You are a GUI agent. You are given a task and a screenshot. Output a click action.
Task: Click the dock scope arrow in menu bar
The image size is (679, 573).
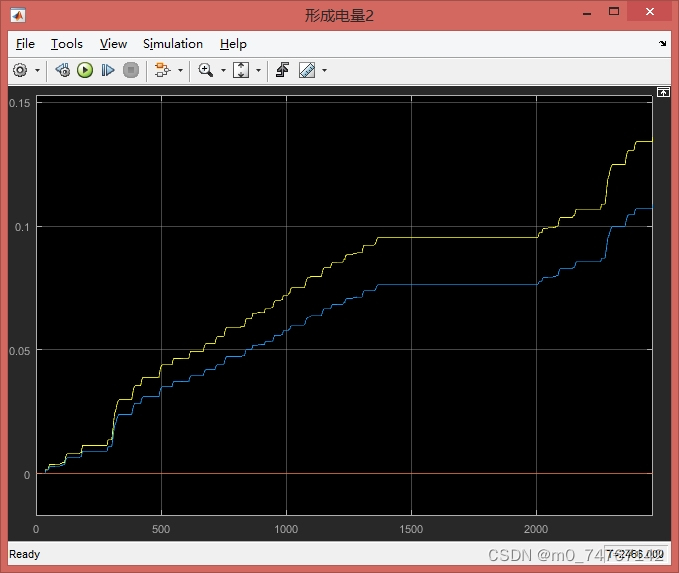tap(663, 43)
